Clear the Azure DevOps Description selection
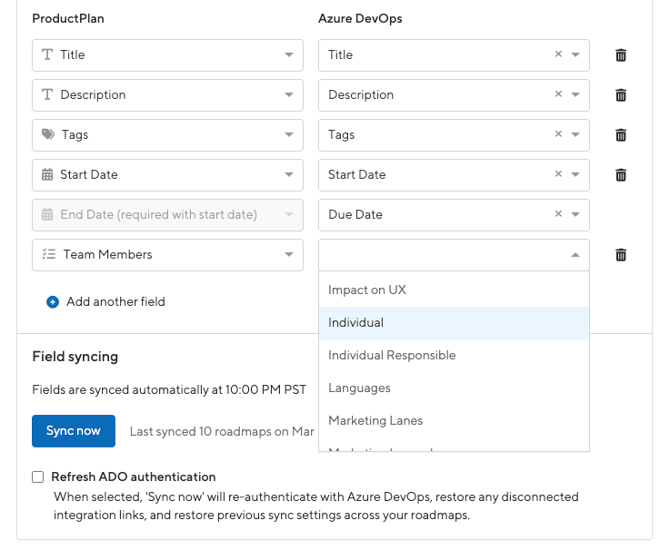The height and width of the screenshot is (550, 670). coord(558,95)
